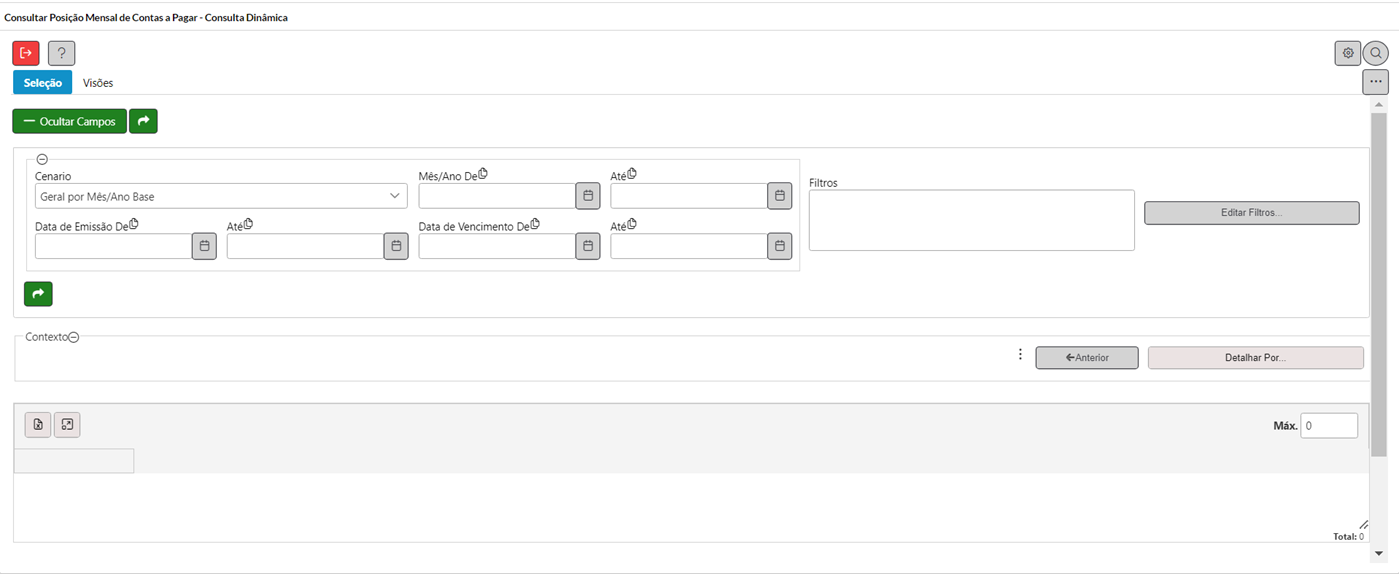Open calendar picker for Mês/Ano De
Image resolution: width=1399 pixels, height=574 pixels.
[588, 196]
